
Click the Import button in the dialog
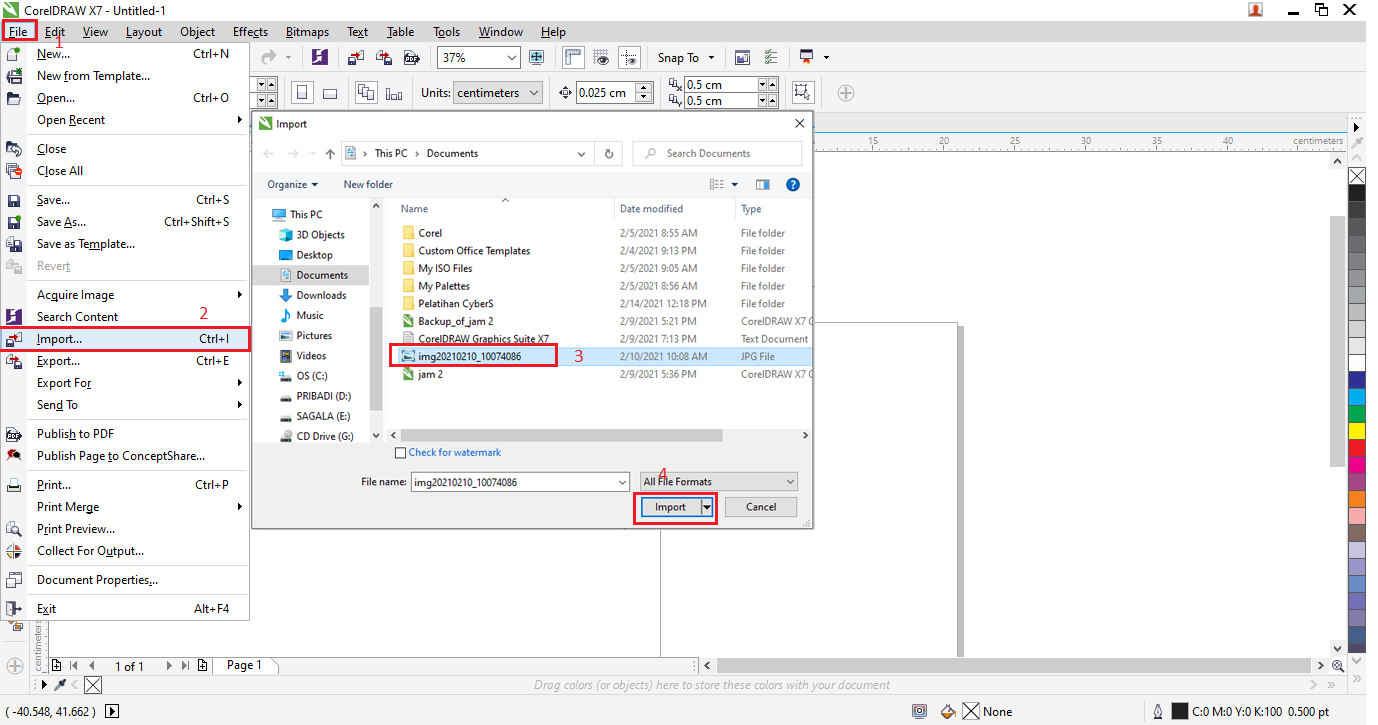pyautogui.click(x=668, y=507)
